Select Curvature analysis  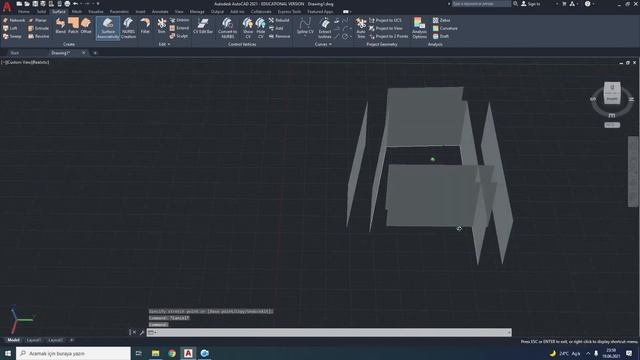coord(445,28)
